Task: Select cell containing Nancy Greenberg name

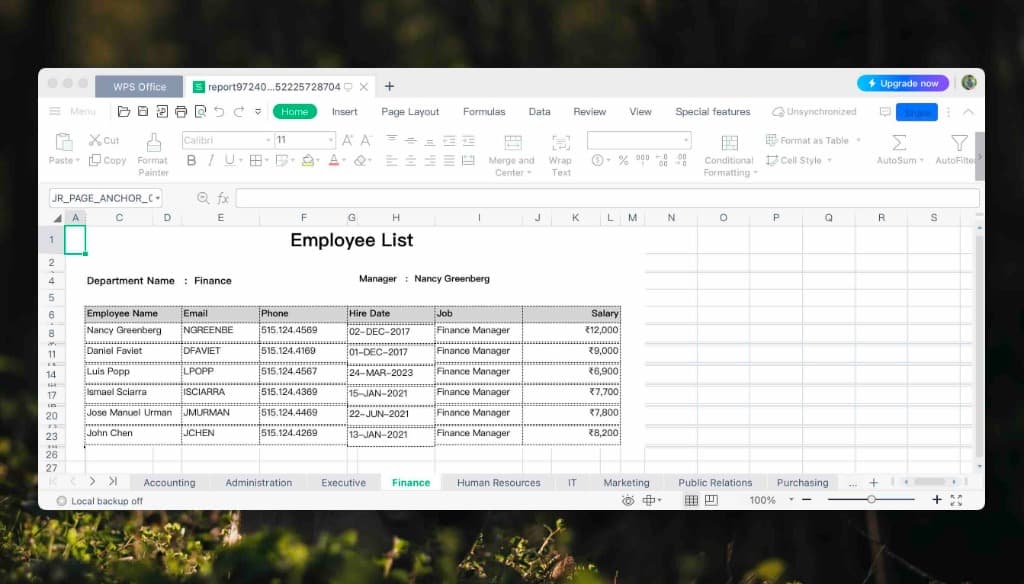Action: (133, 331)
